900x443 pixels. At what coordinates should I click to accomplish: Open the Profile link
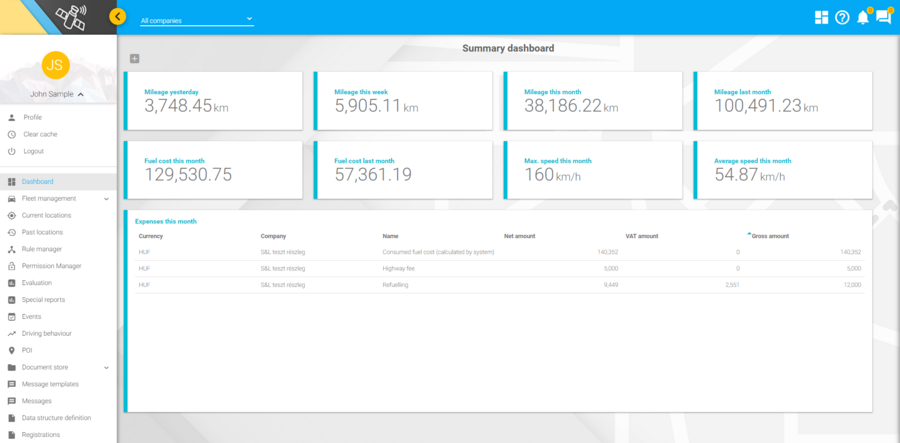[32, 117]
